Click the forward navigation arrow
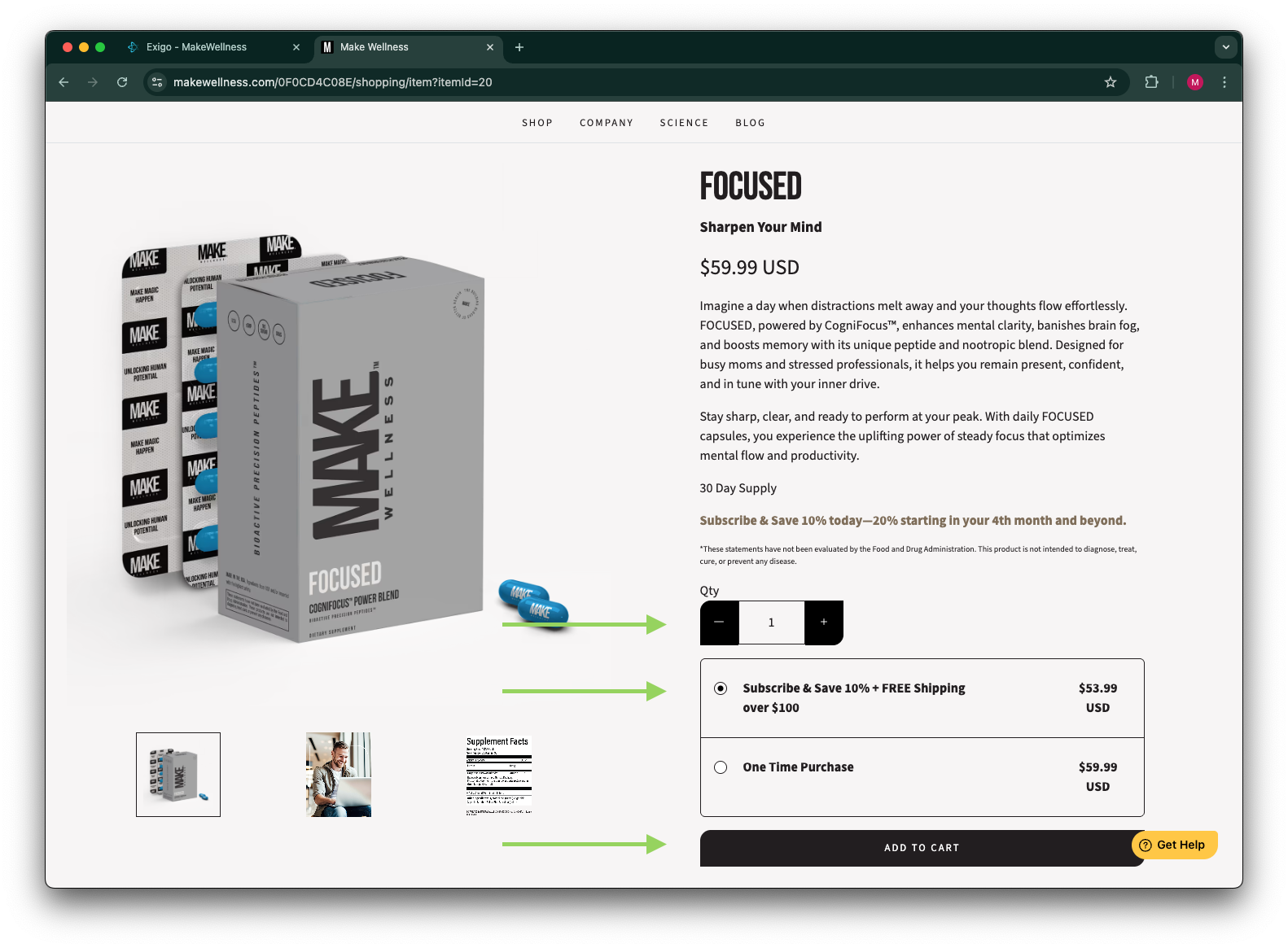Screen dimensions: 1288x948 [x=93, y=82]
